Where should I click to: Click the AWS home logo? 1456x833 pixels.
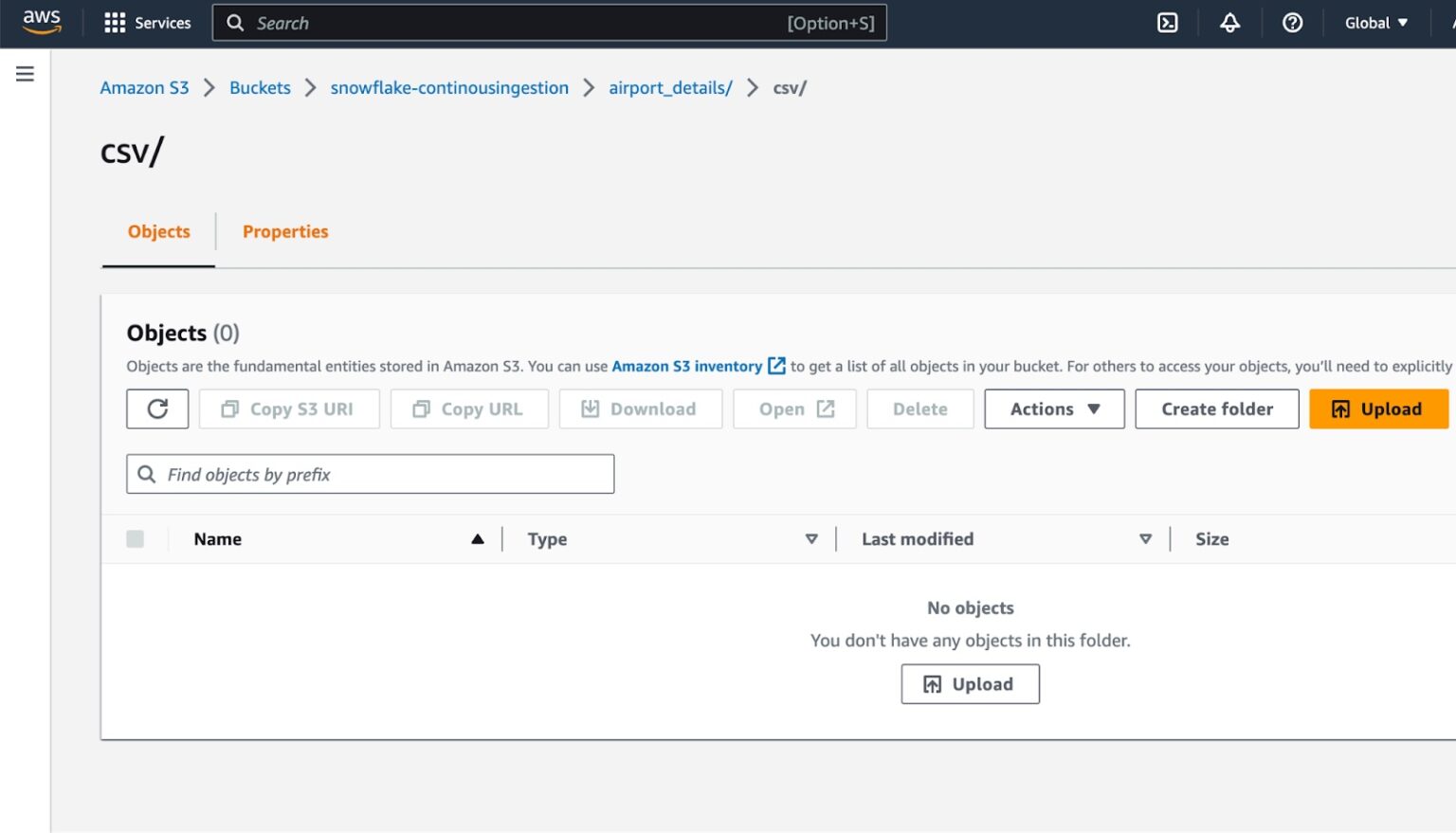coord(41,22)
